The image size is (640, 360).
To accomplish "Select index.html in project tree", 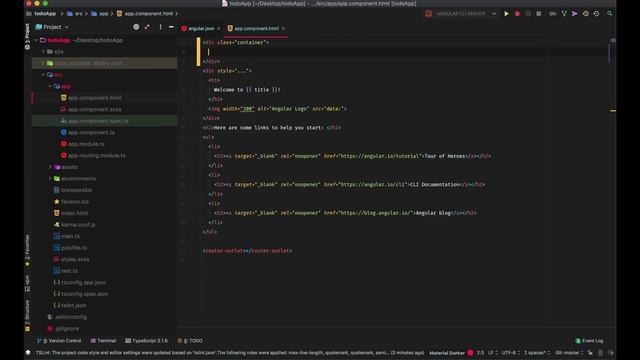I will pos(74,213).
